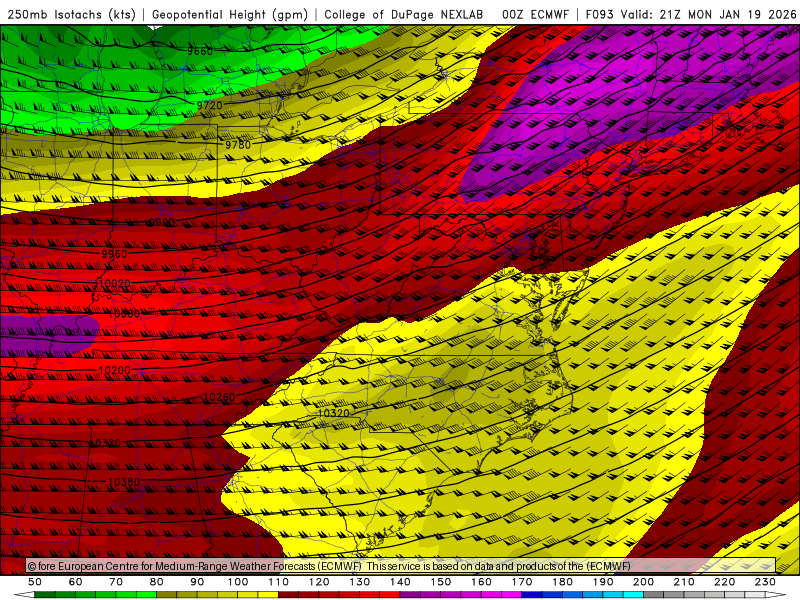Click the 150 value on color scale
Image resolution: width=800 pixels, height=600 pixels.
(x=441, y=582)
